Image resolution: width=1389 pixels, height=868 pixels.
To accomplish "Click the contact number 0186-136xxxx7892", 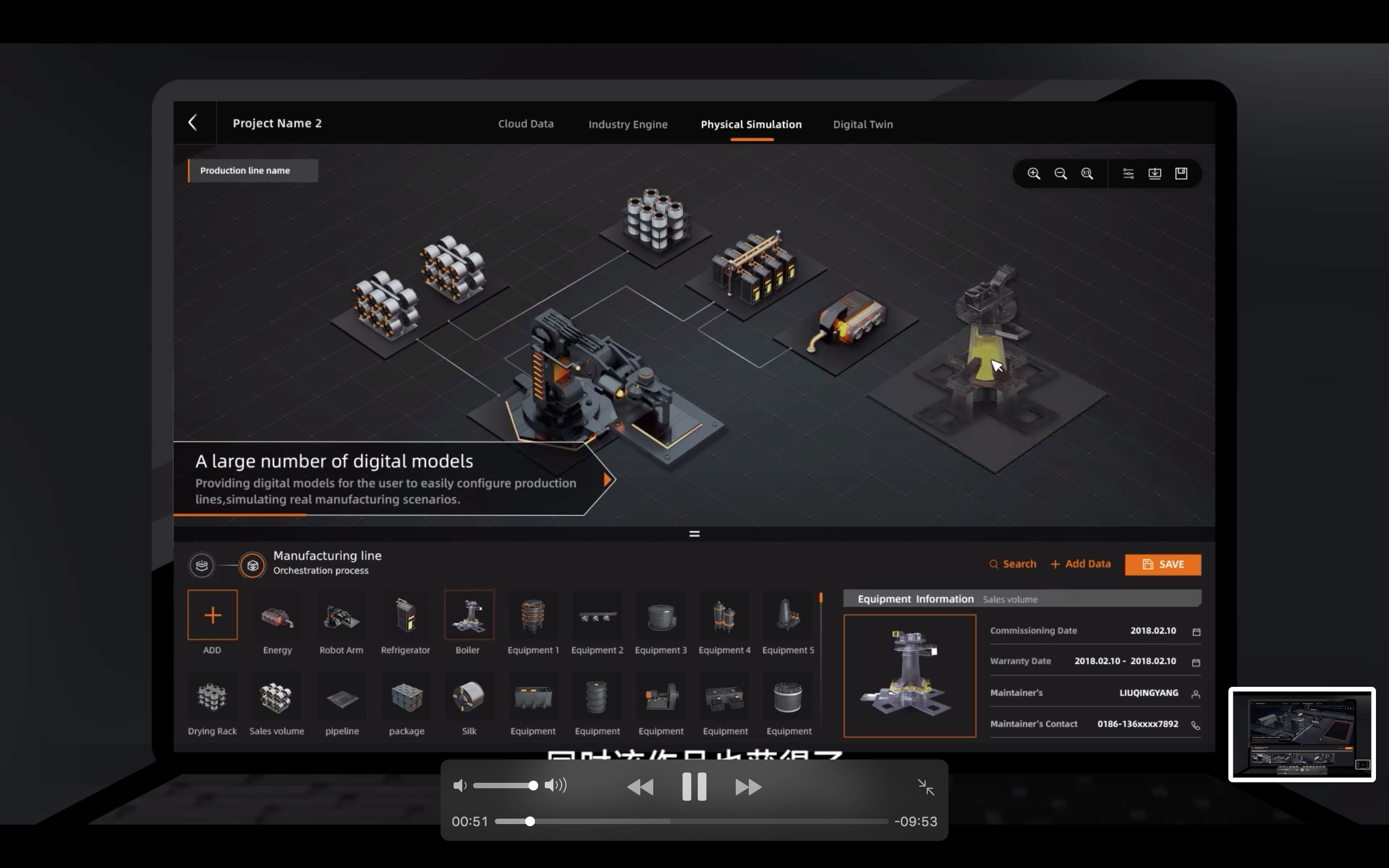I will point(1138,724).
